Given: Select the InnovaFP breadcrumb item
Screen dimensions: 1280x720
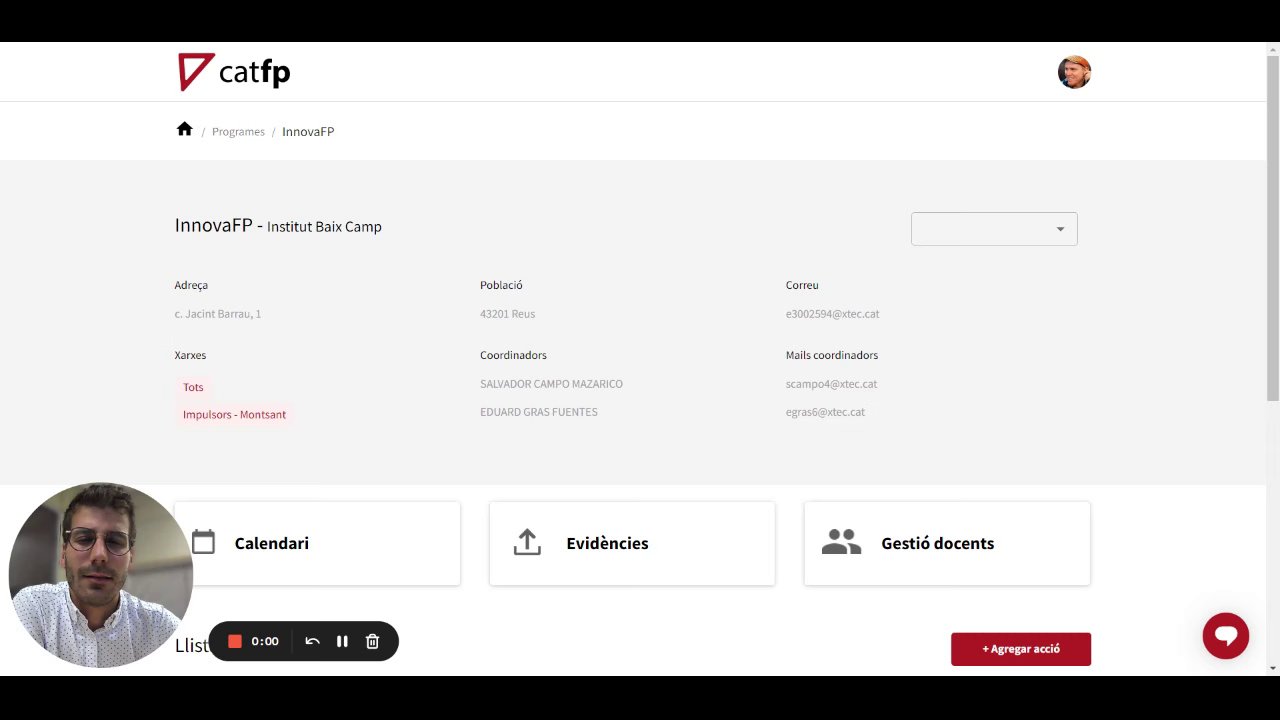Looking at the screenshot, I should pyautogui.click(x=308, y=132).
